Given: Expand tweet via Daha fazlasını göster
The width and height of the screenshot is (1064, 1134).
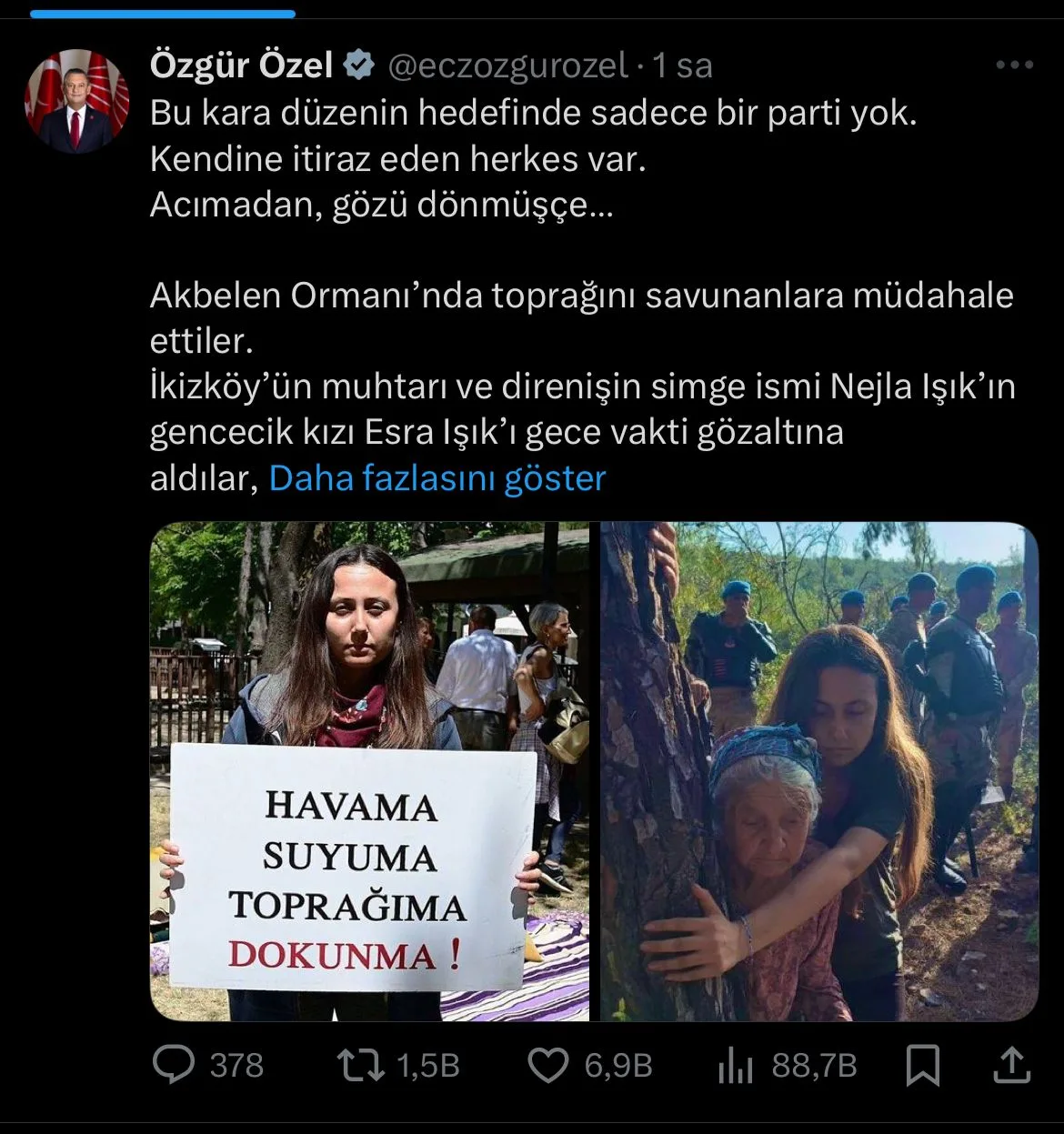Looking at the screenshot, I should coord(437,478).
